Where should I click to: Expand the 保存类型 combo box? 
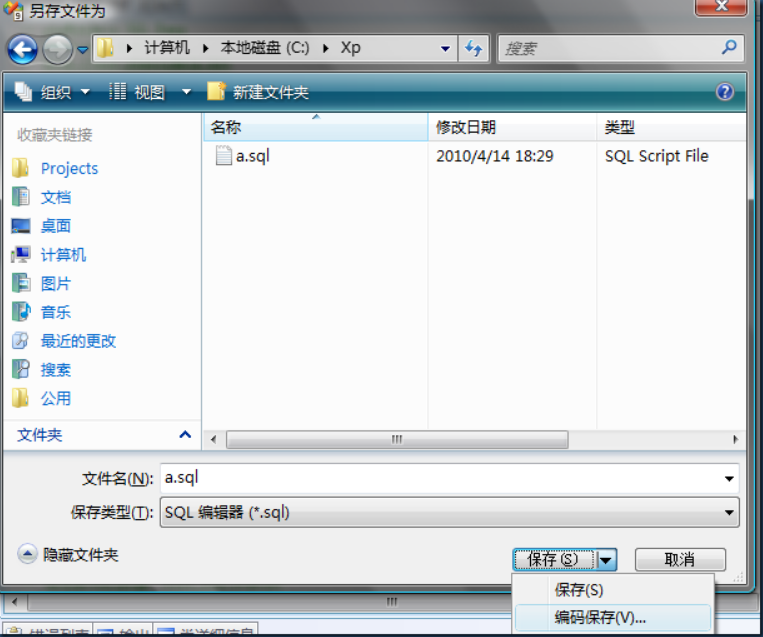(729, 512)
